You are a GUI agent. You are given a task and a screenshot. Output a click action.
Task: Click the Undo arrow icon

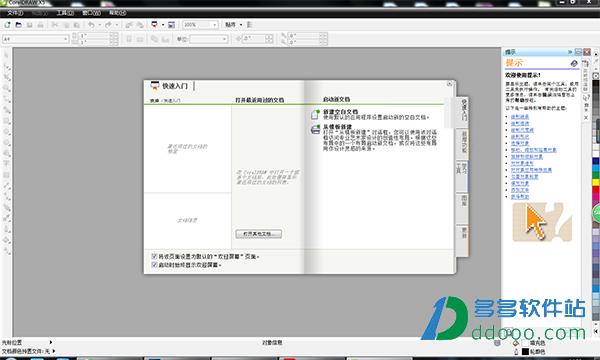click(91, 25)
